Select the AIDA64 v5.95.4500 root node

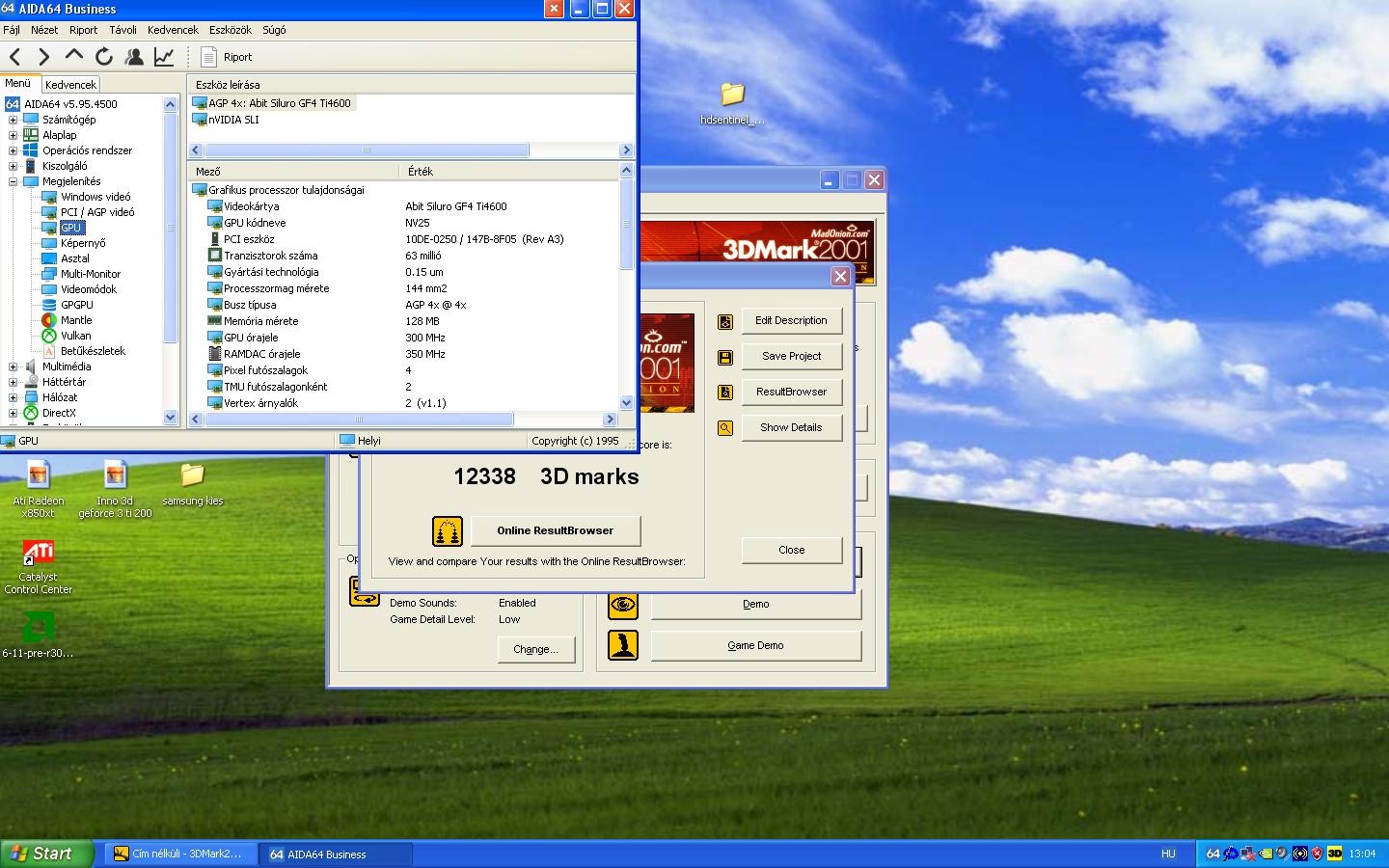70,104
